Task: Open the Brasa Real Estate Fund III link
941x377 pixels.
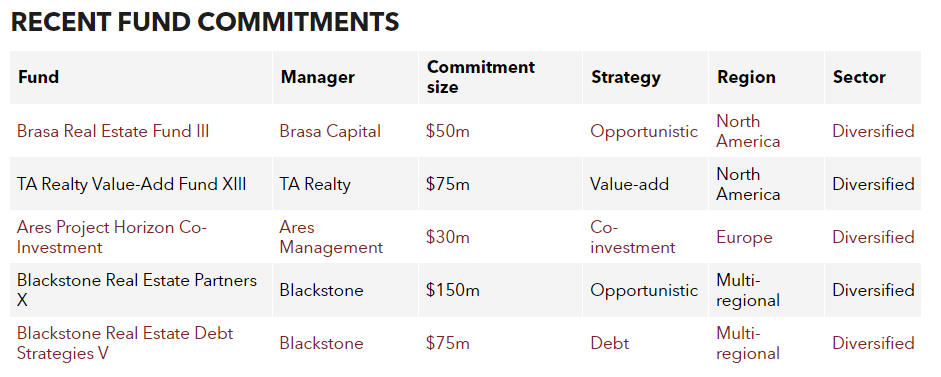Action: point(113,131)
